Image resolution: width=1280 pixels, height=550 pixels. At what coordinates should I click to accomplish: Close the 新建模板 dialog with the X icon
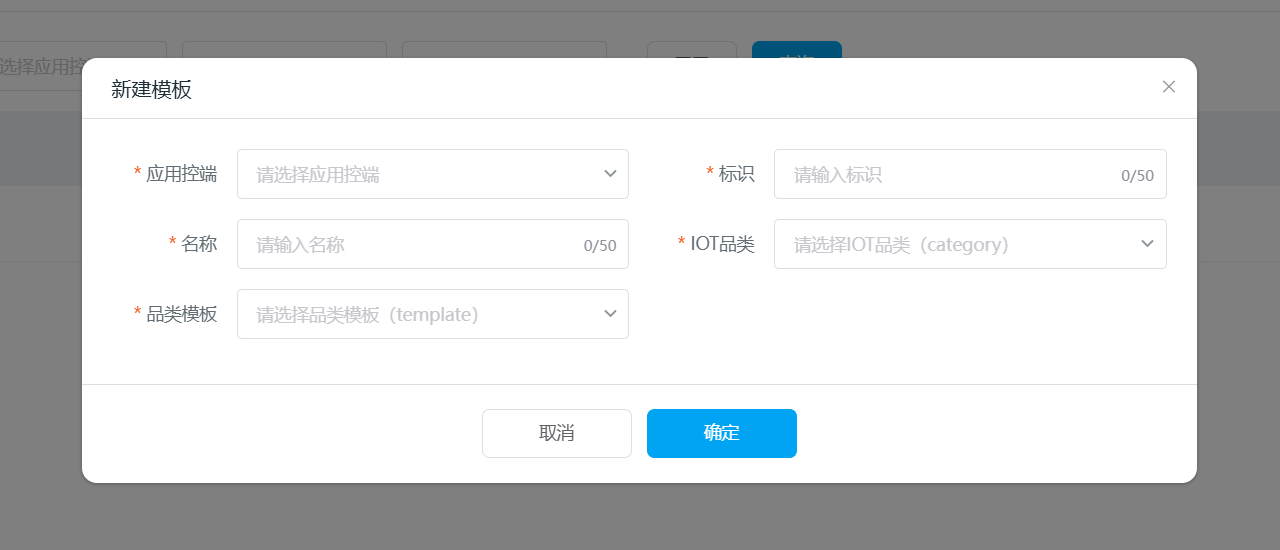(x=1168, y=87)
